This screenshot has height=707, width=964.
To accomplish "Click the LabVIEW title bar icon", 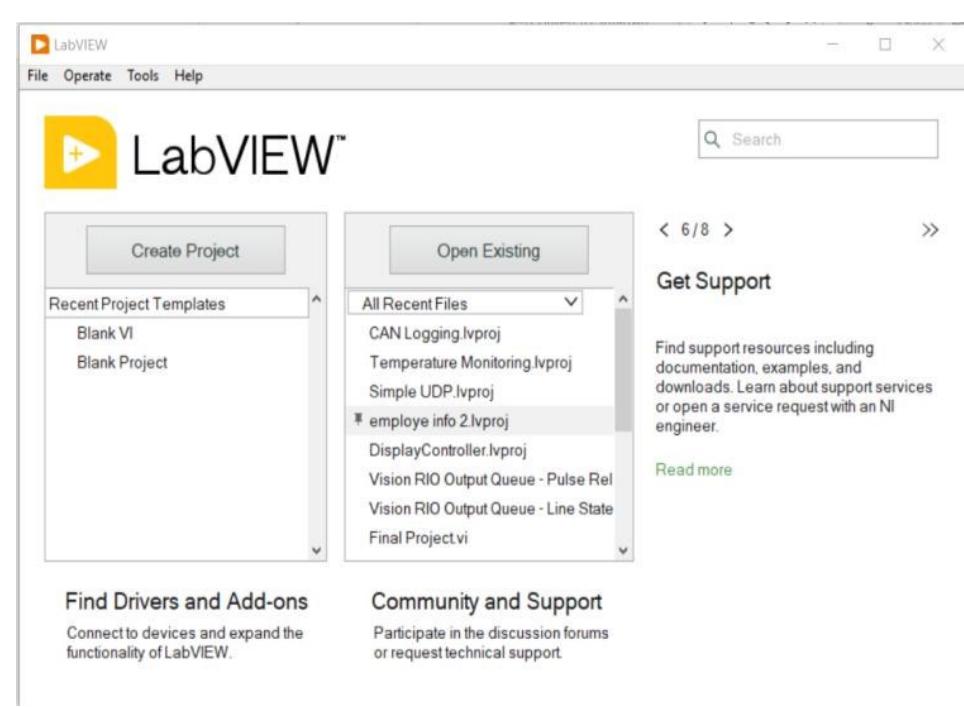I will [39, 44].
